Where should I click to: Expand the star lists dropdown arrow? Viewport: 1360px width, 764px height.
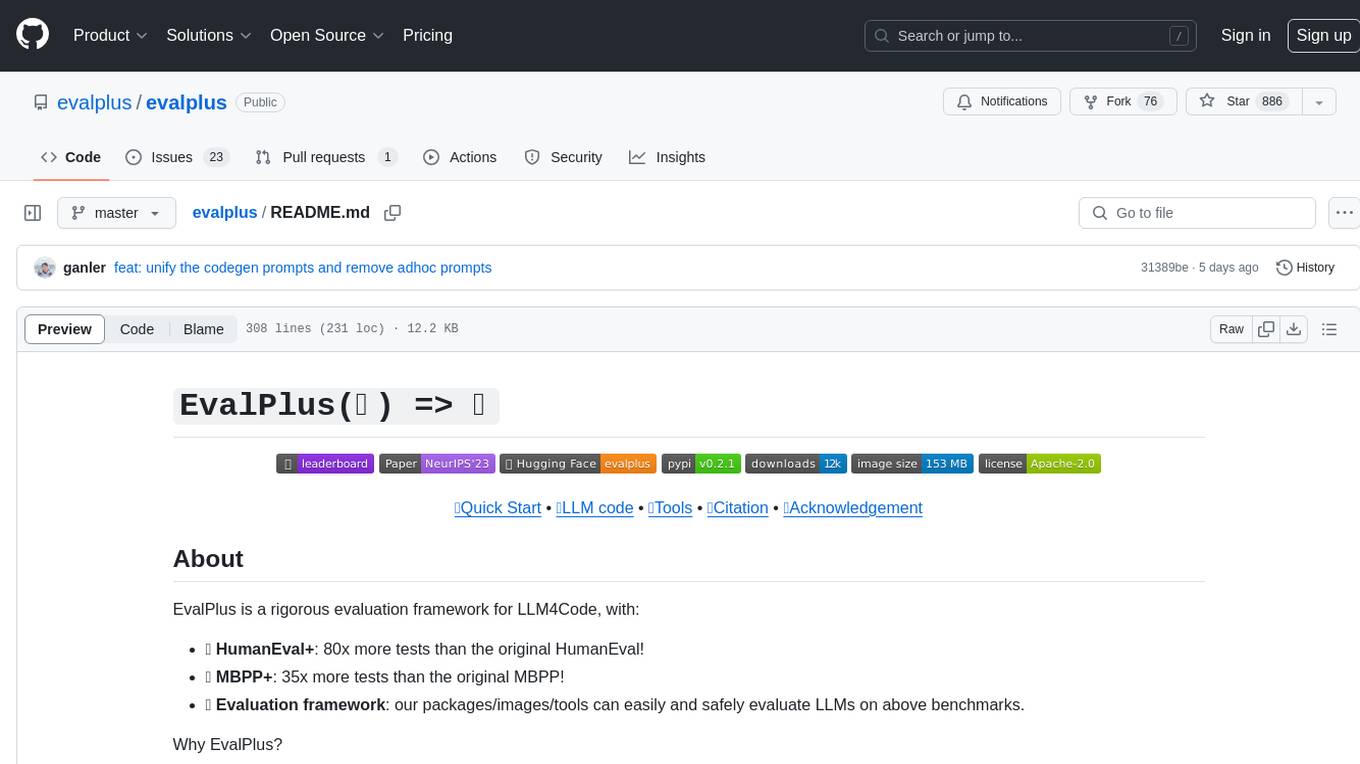[1319, 102]
